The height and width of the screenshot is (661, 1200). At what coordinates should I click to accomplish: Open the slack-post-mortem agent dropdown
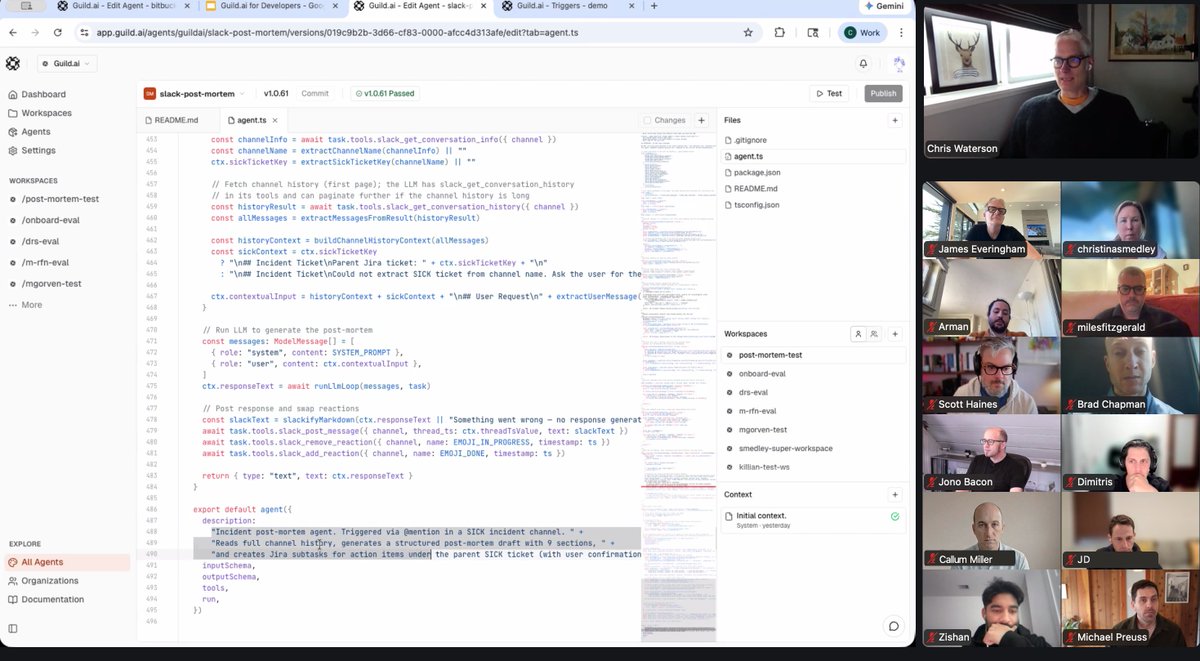pos(193,94)
